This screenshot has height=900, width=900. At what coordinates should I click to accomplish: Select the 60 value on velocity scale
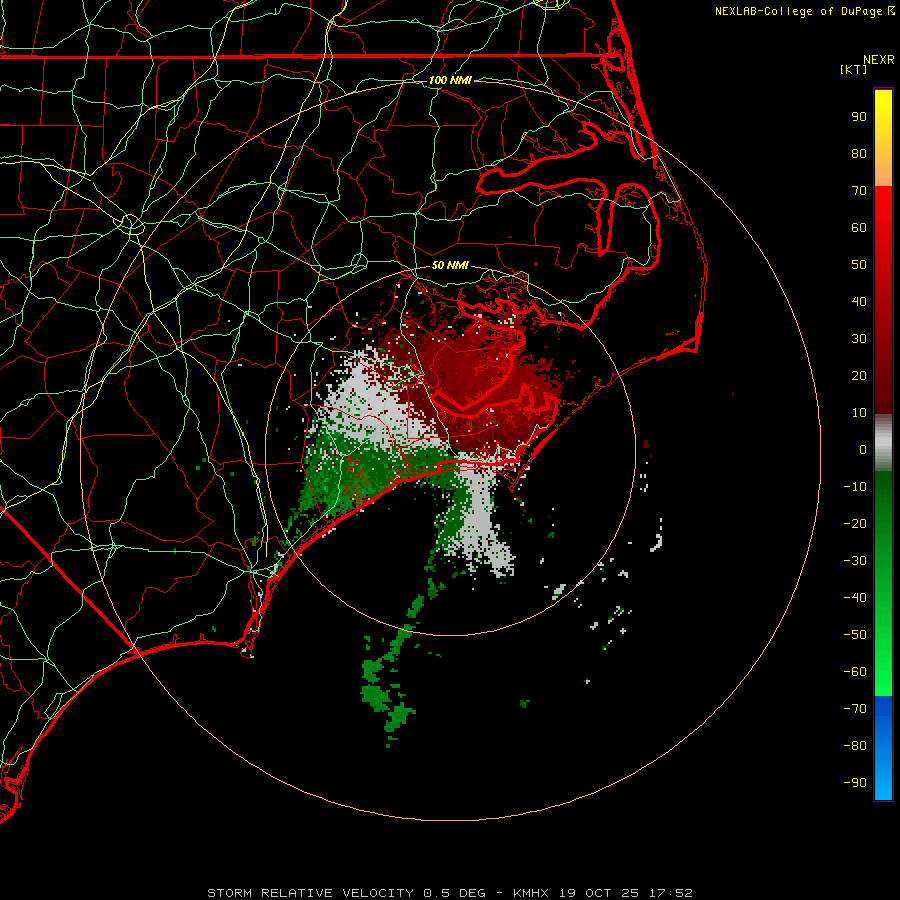pos(859,228)
